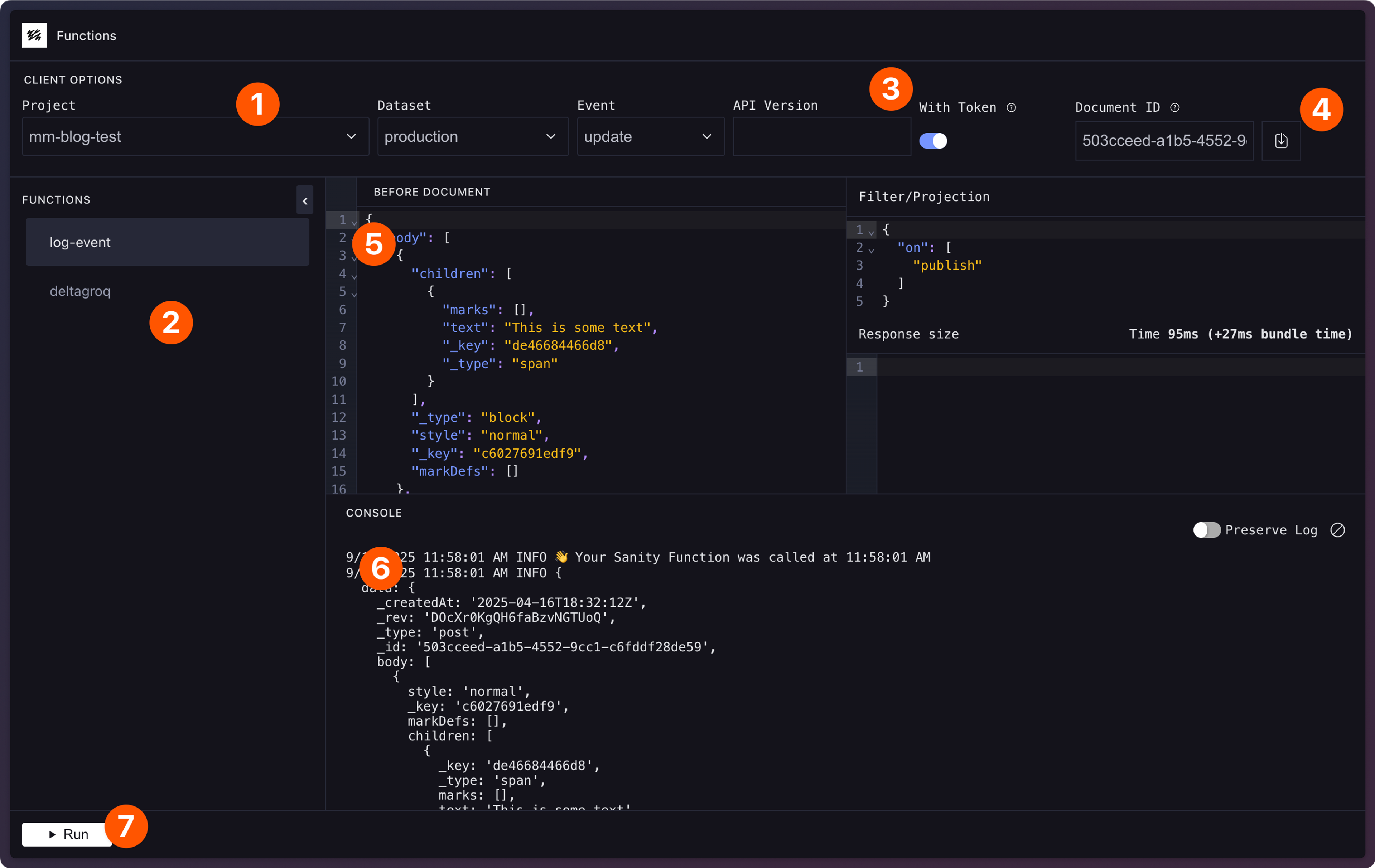Select the log-event function
Screen dimensions: 1375x868
(x=167, y=242)
